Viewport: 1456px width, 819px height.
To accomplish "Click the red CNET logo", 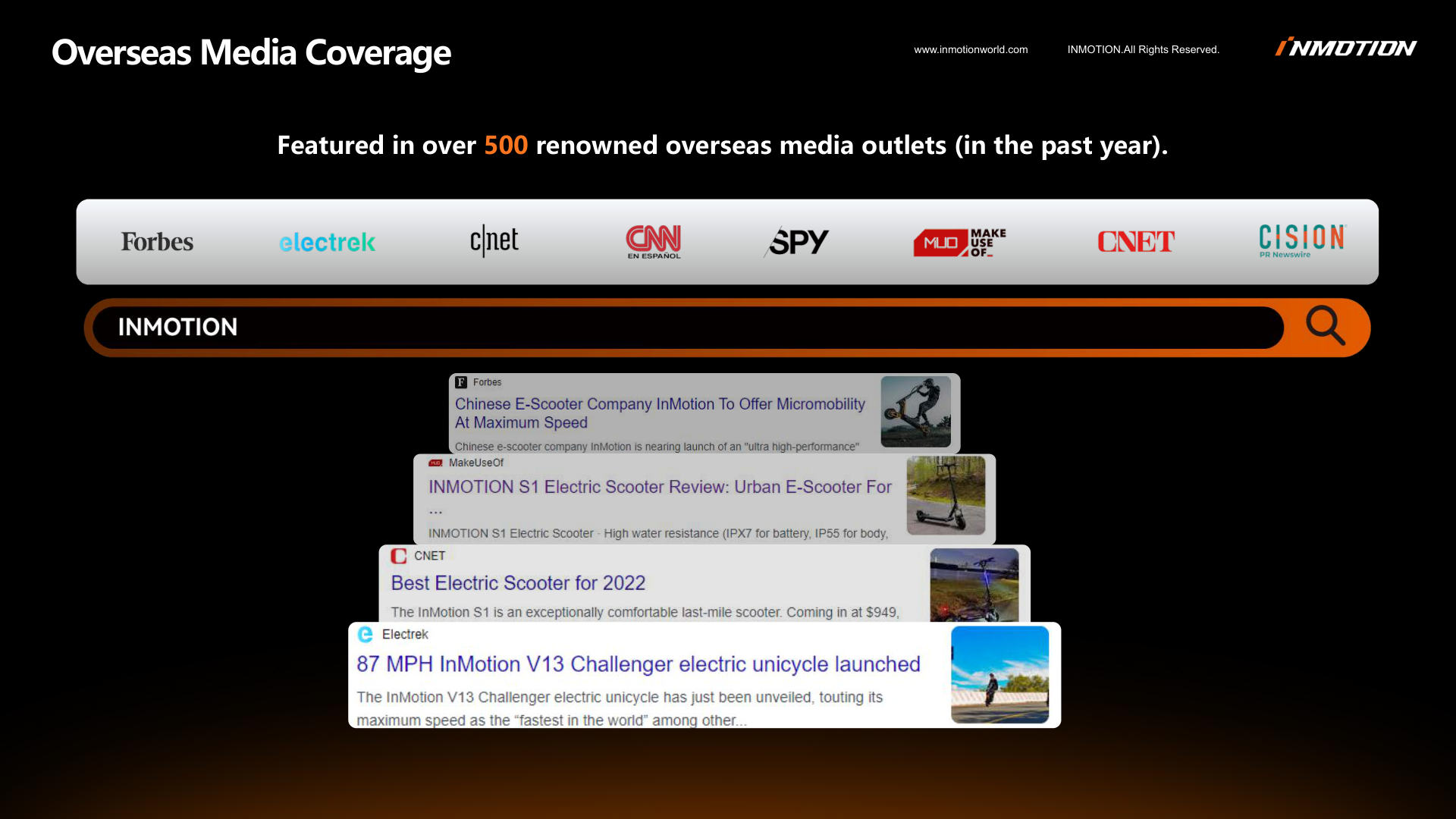I will (1136, 242).
